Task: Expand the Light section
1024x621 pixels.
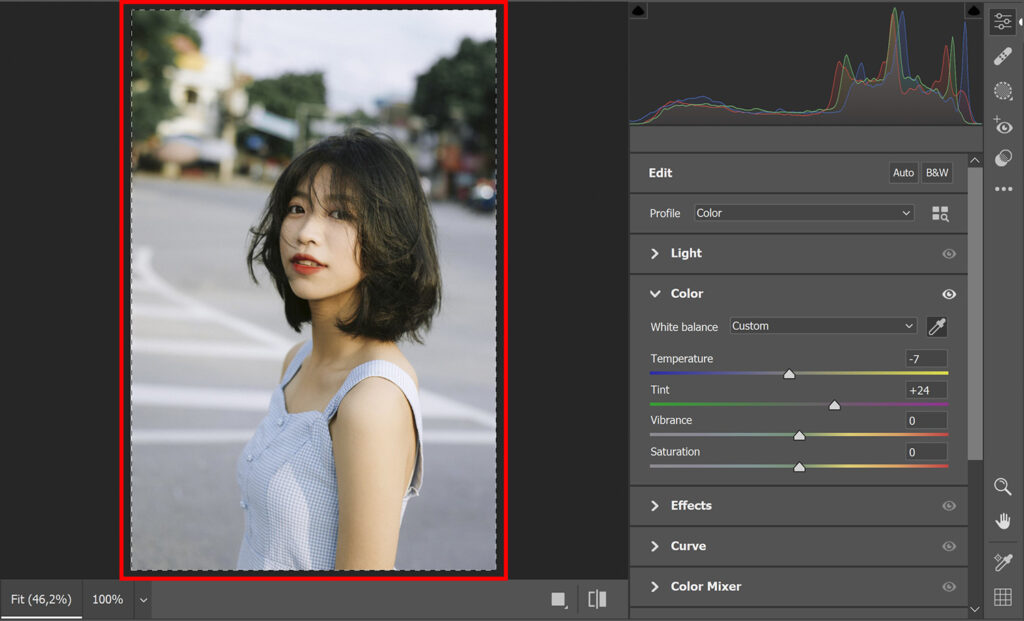Action: click(654, 253)
